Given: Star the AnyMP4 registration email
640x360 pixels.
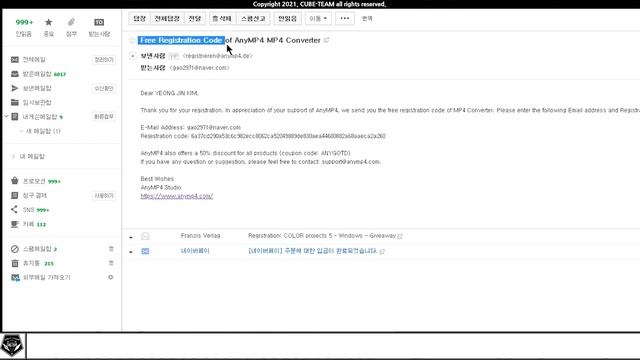Looking at the screenshot, I should coord(132,40).
